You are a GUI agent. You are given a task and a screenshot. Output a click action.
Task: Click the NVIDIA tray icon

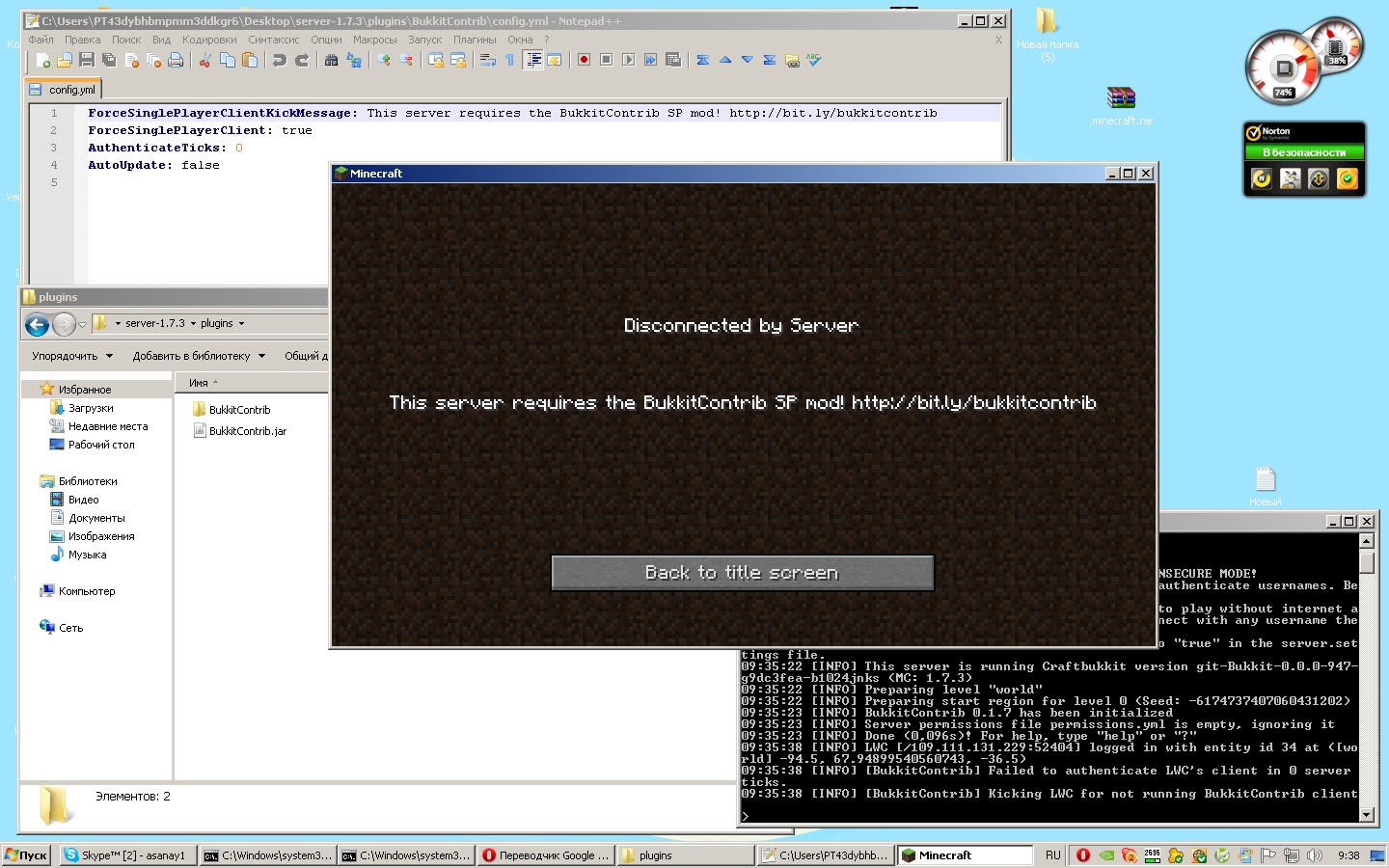tap(1106, 855)
